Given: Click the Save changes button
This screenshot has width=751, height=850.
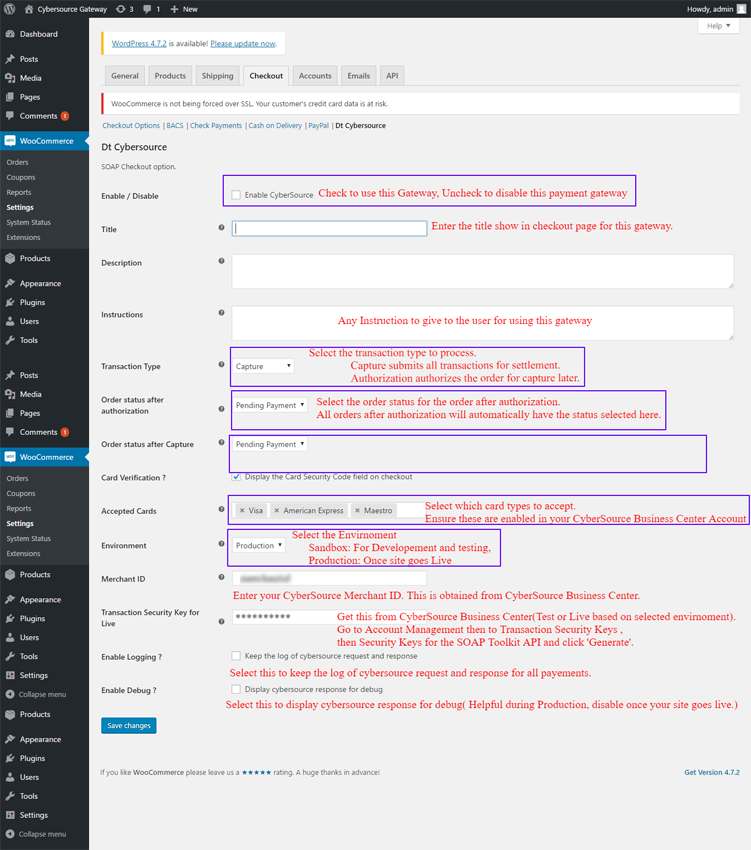Looking at the screenshot, I should coord(129,725).
